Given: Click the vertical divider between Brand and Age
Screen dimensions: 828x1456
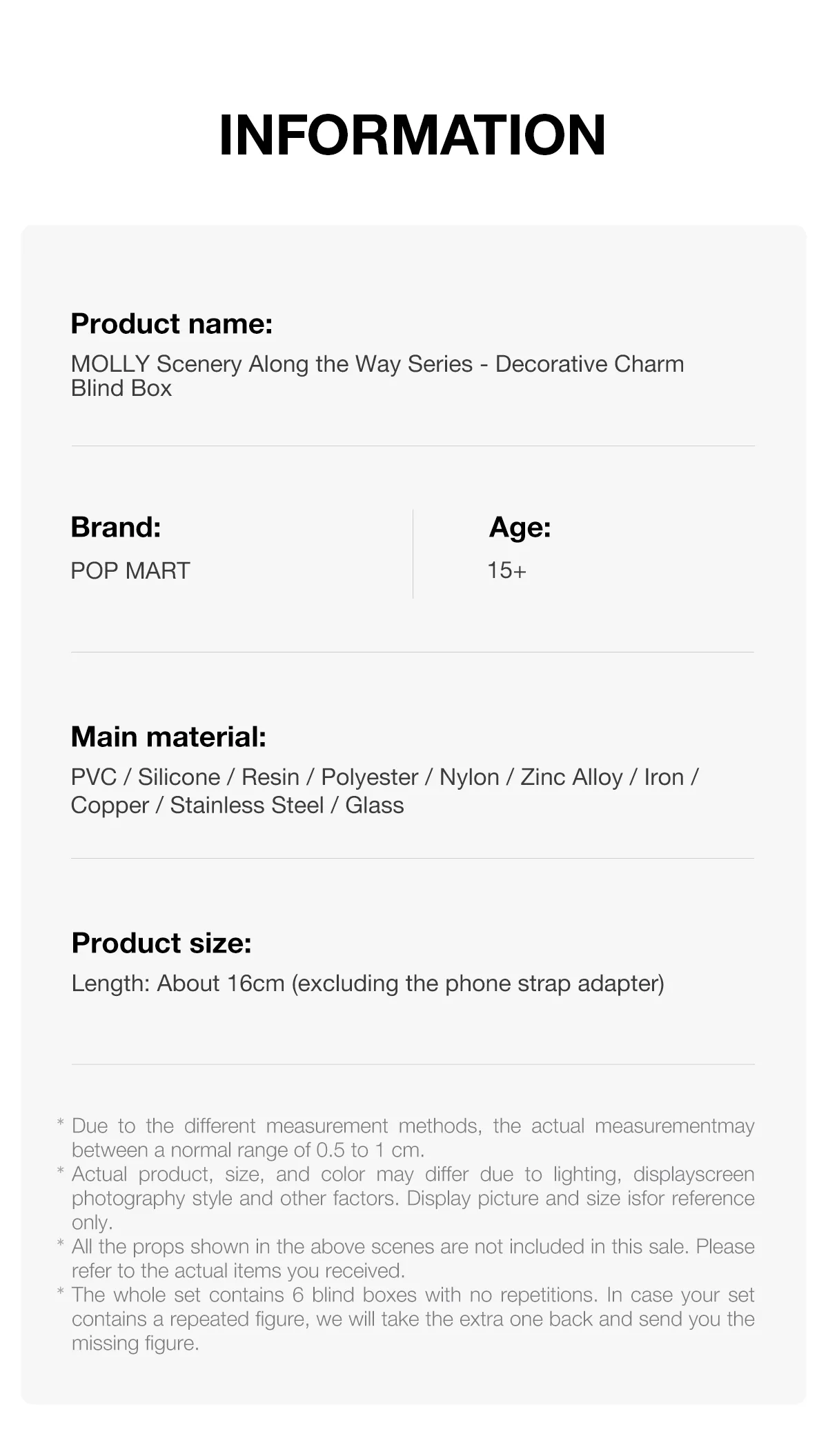Looking at the screenshot, I should click(x=413, y=554).
